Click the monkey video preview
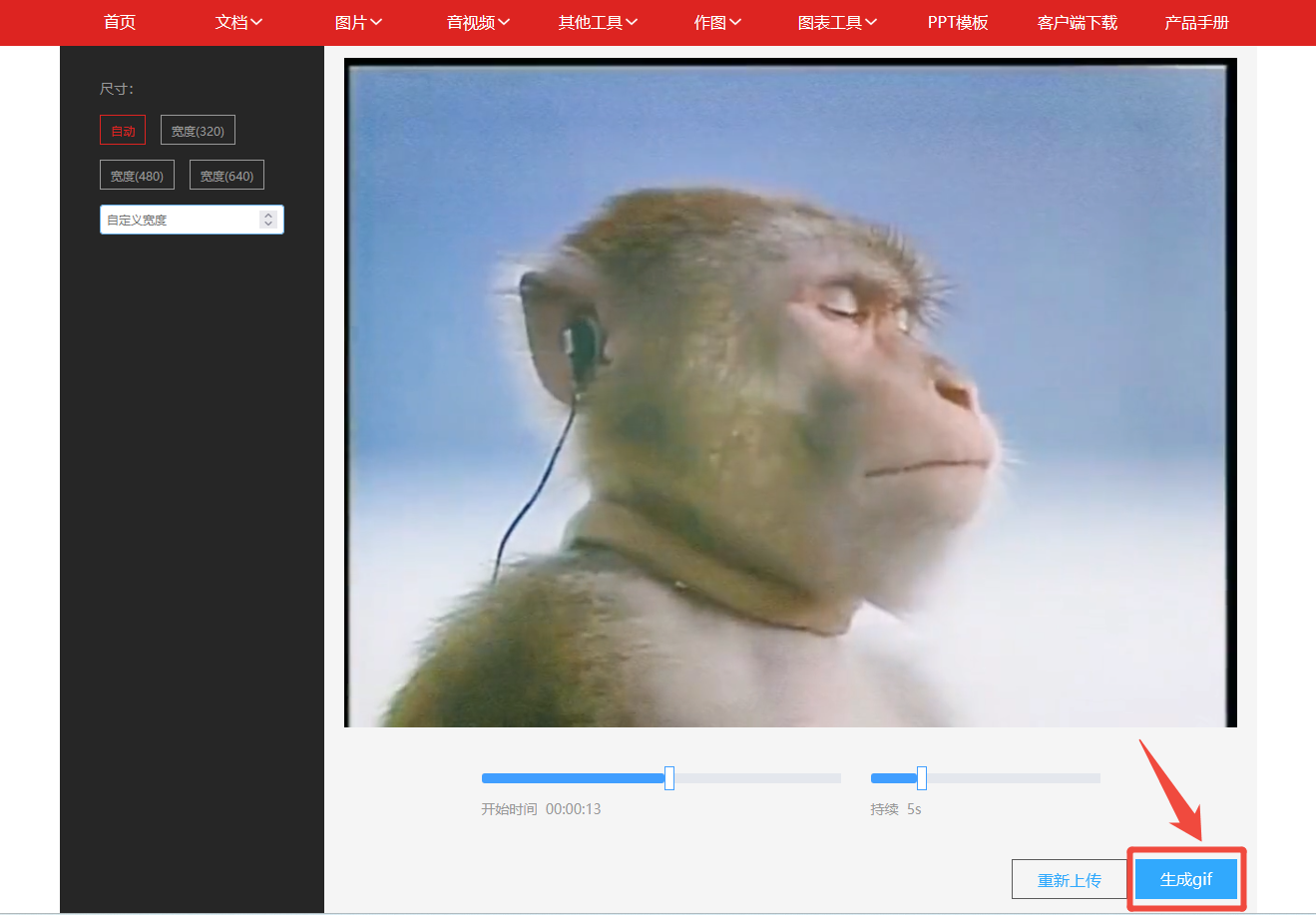This screenshot has width=1316, height=915. click(790, 392)
